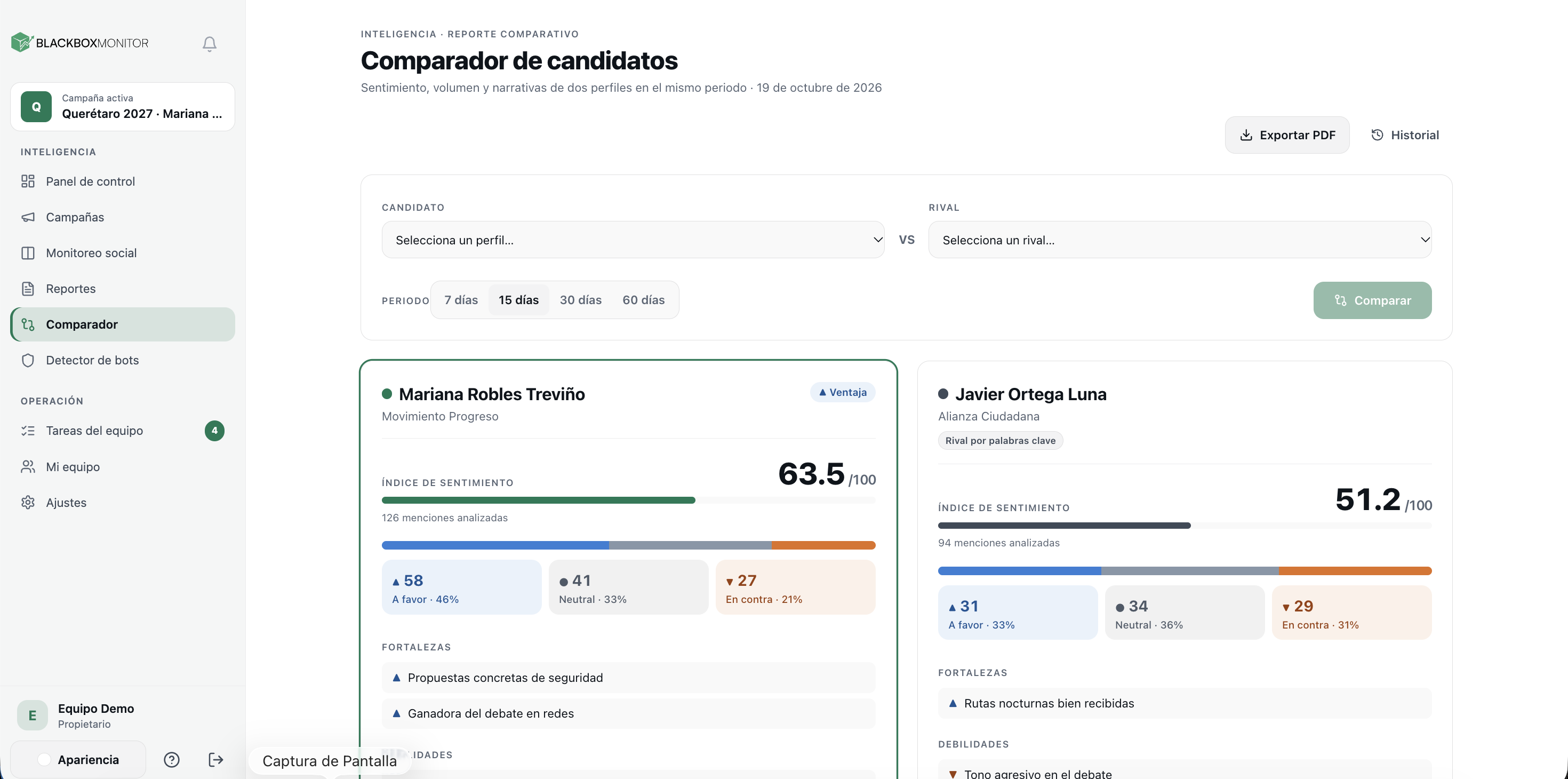
Task: Click the Ventaja badge on Mariana's card
Action: coord(843,392)
